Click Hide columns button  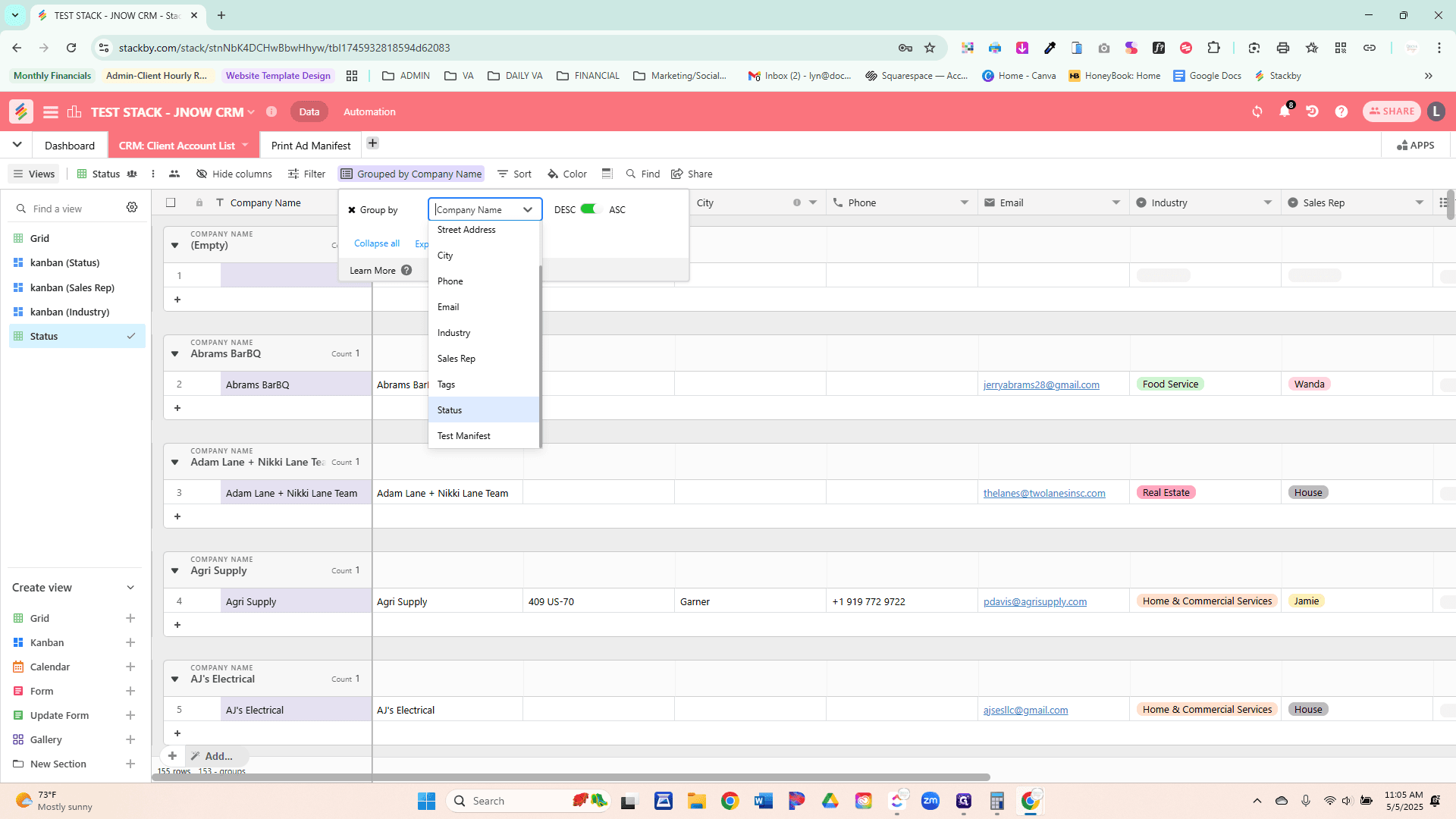coord(234,174)
